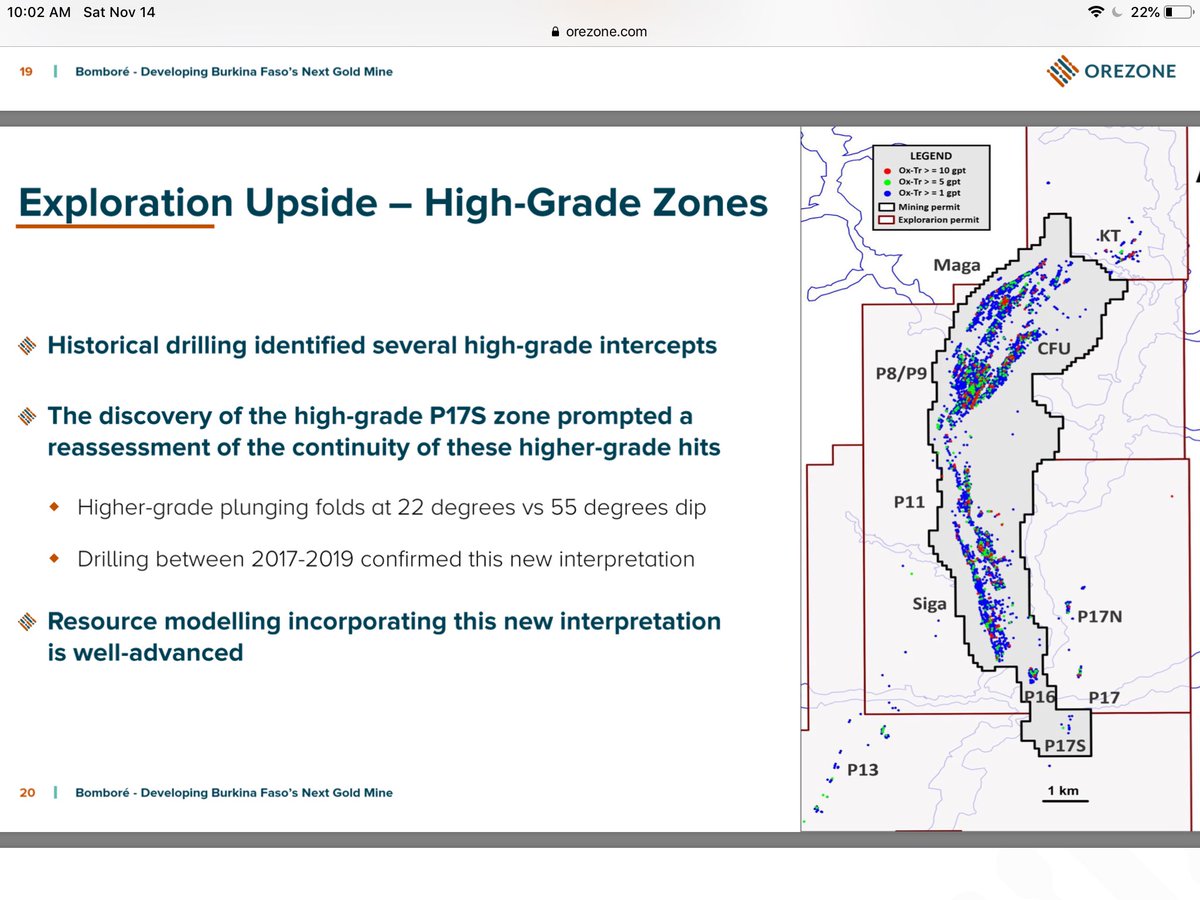Click the blue Ox-Tr >= 1 gpt legend dot
1200x900 pixels.
[888, 194]
